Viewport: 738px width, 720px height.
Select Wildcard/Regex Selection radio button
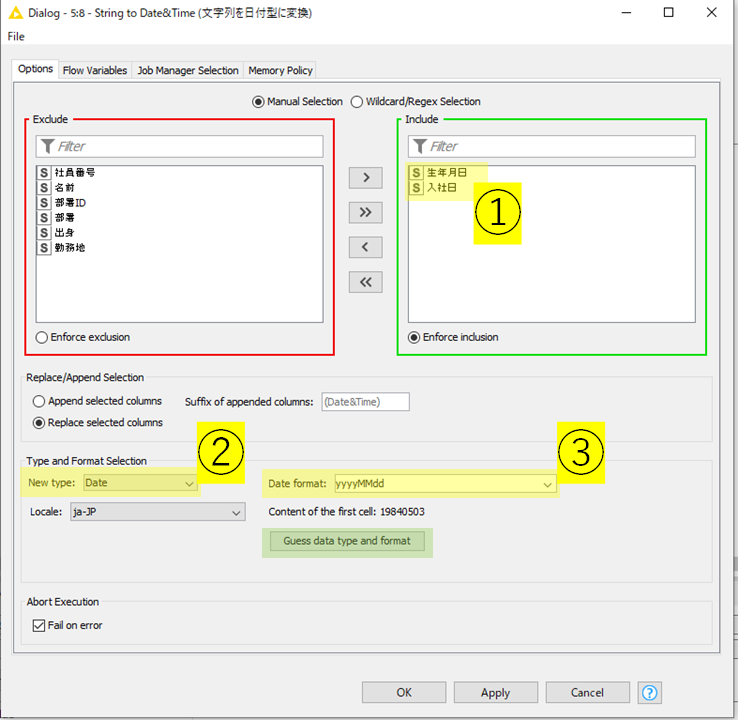click(x=357, y=102)
